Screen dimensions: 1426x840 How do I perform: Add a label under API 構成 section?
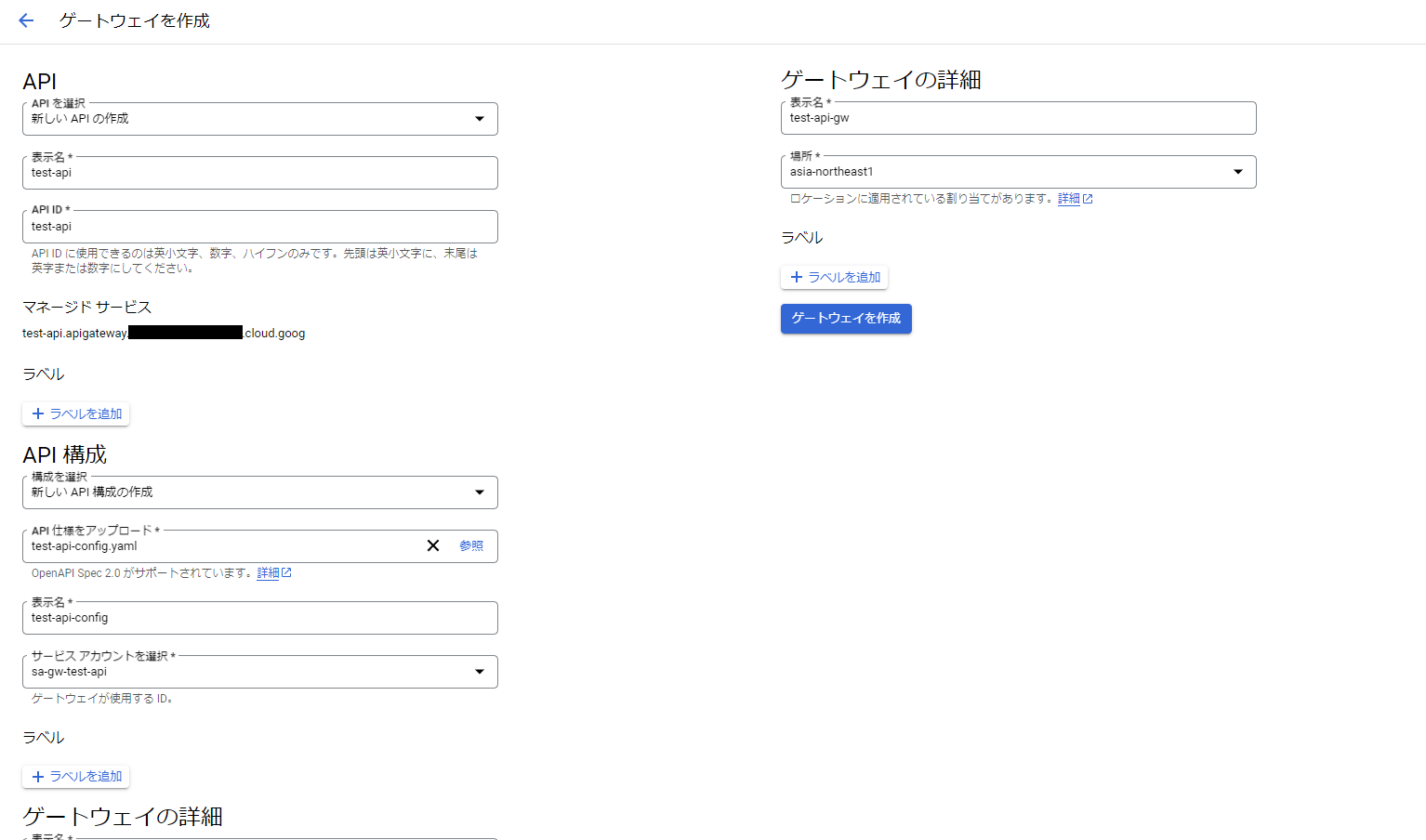[x=76, y=777]
